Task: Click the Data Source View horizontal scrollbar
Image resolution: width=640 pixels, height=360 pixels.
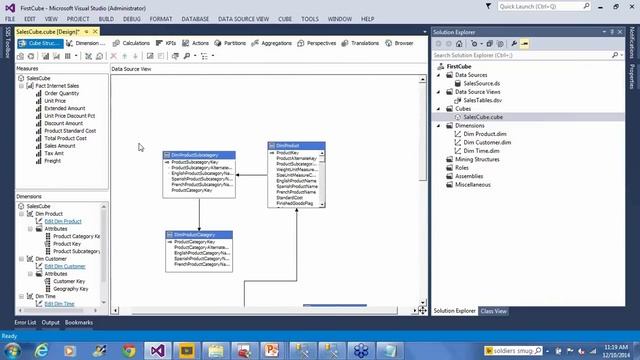Action: tap(264, 311)
